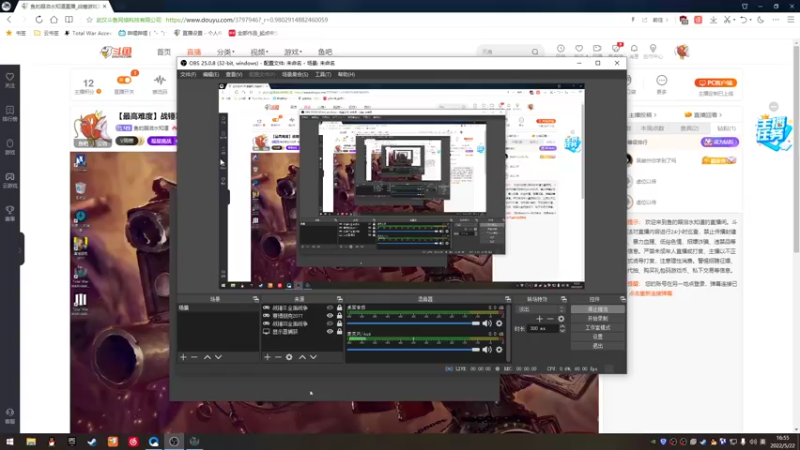
Task: Open the message bell icon on Douyu header
Action: click(x=634, y=49)
